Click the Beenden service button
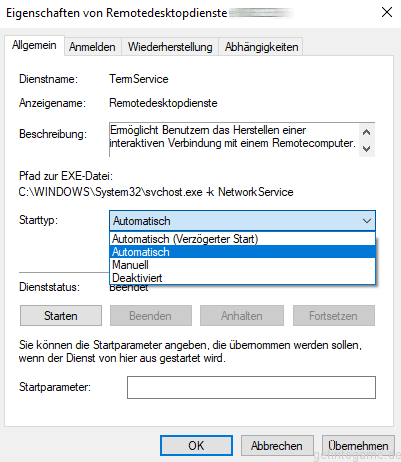This screenshot has width=401, height=462. click(x=151, y=316)
